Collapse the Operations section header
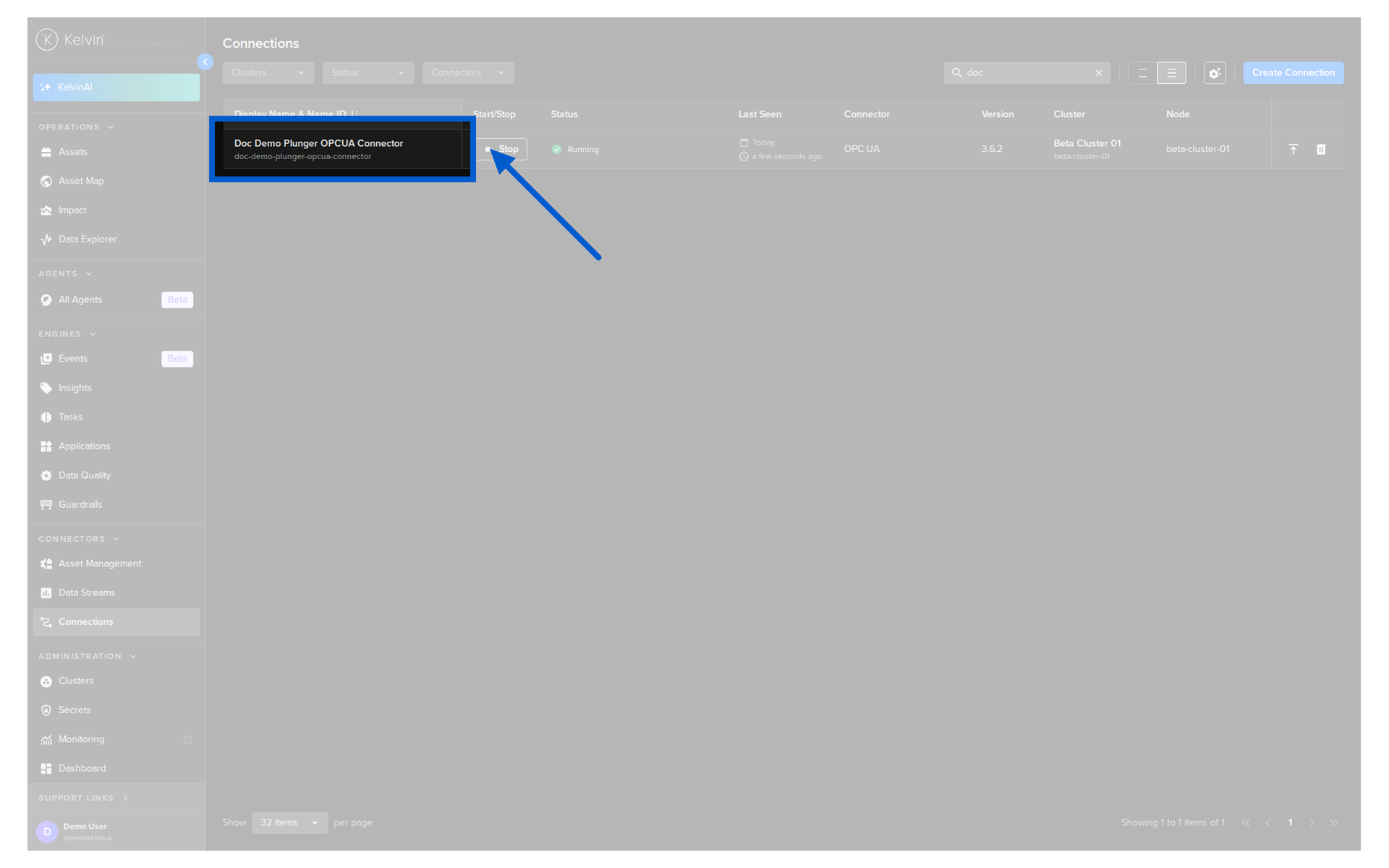Viewport: 1389px width, 868px height. point(76,127)
